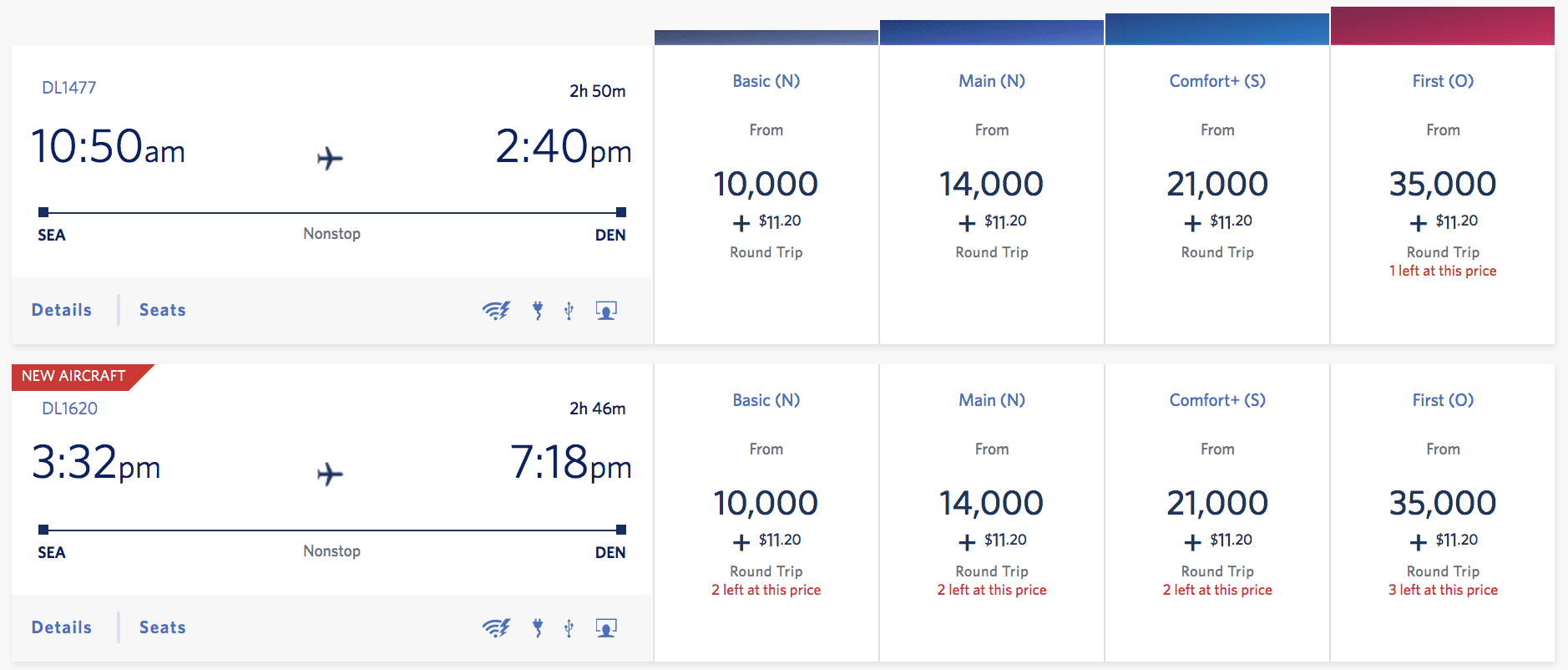Click the DL1477 flight number link

pyautogui.click(x=71, y=87)
